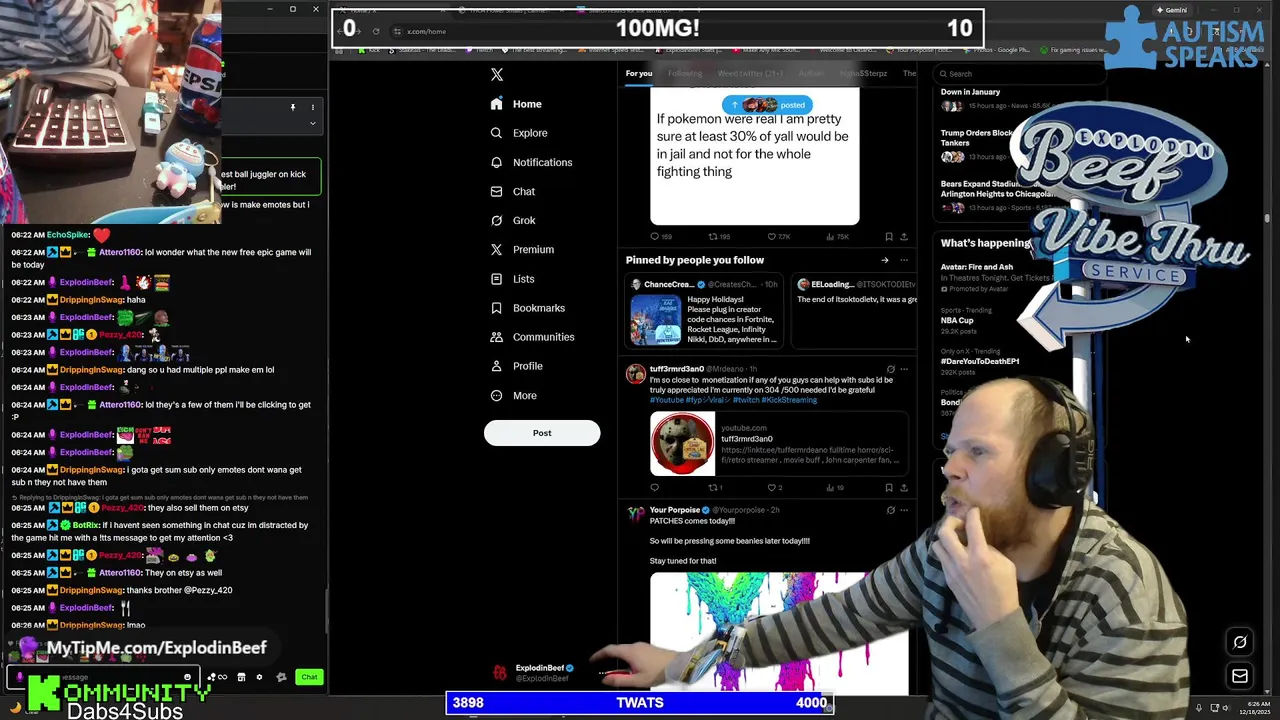Open Grok action on Your Porpoise post
This screenshot has width=1280, height=720.
(x=890, y=510)
